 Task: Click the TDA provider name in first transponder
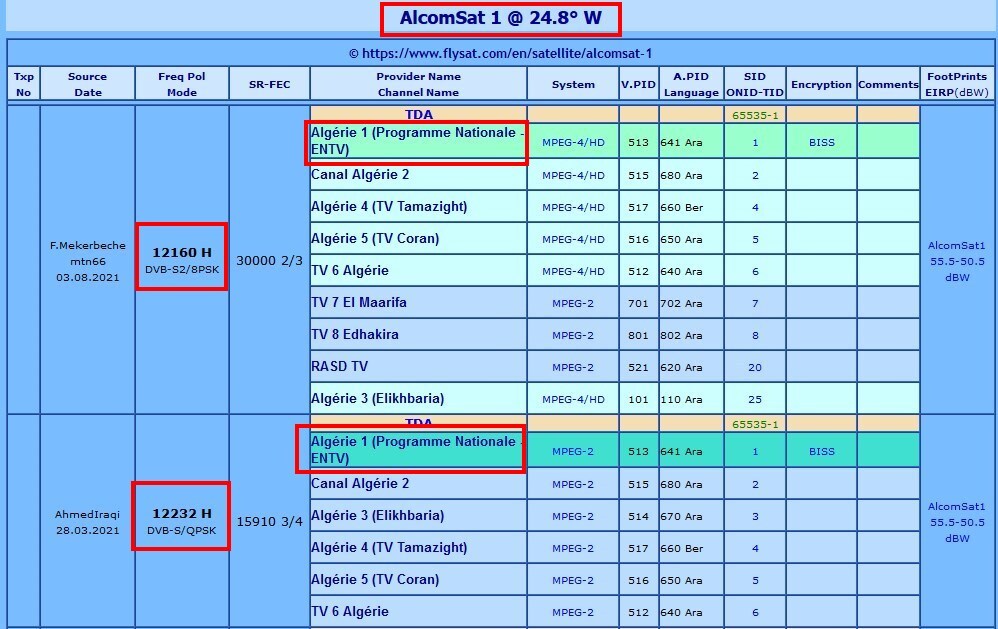[418, 115]
